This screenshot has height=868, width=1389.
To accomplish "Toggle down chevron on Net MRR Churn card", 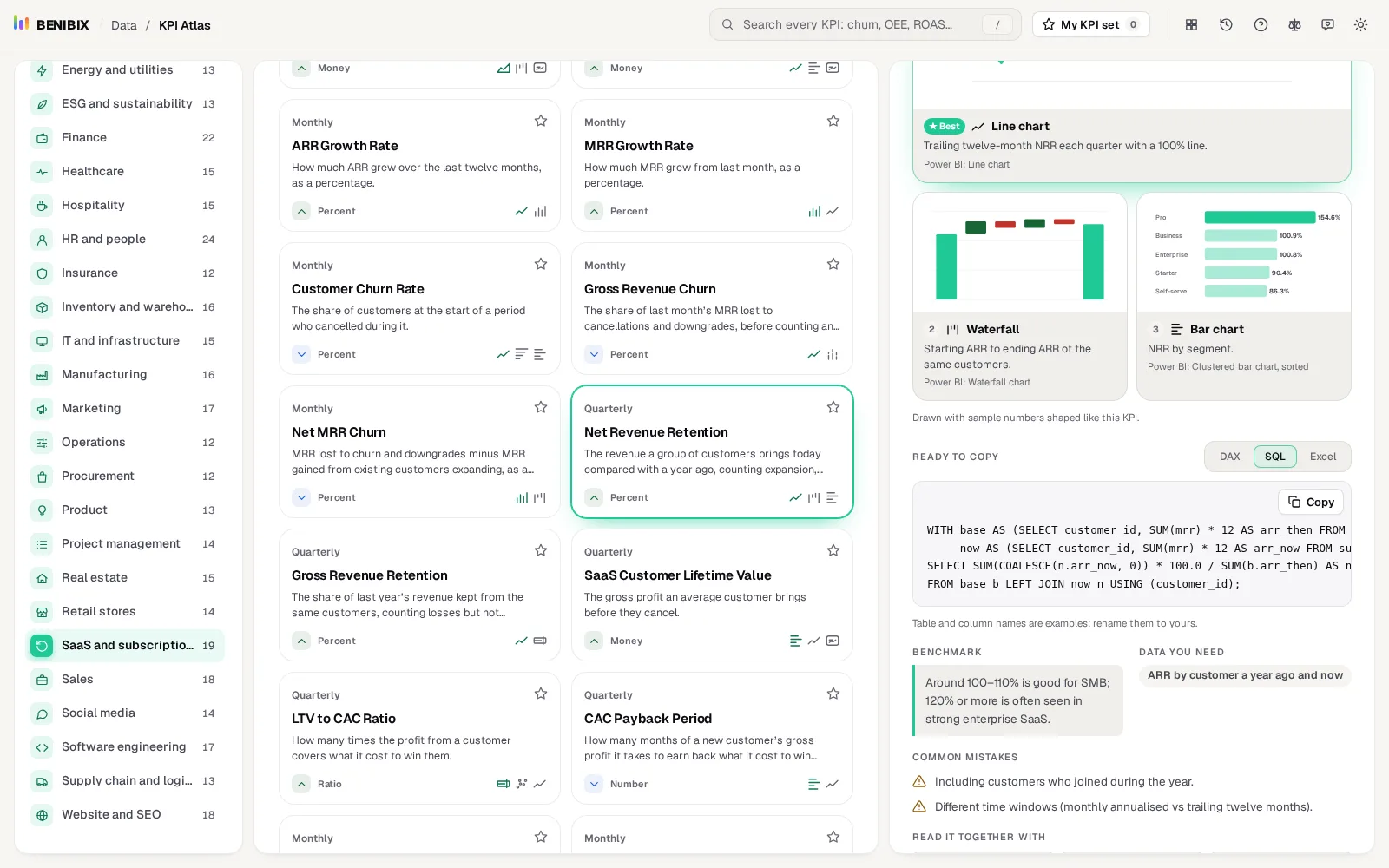I will (x=301, y=497).
